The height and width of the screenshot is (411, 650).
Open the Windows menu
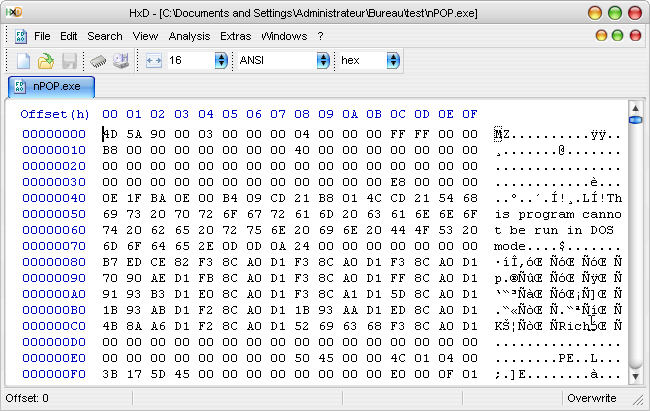(x=284, y=36)
